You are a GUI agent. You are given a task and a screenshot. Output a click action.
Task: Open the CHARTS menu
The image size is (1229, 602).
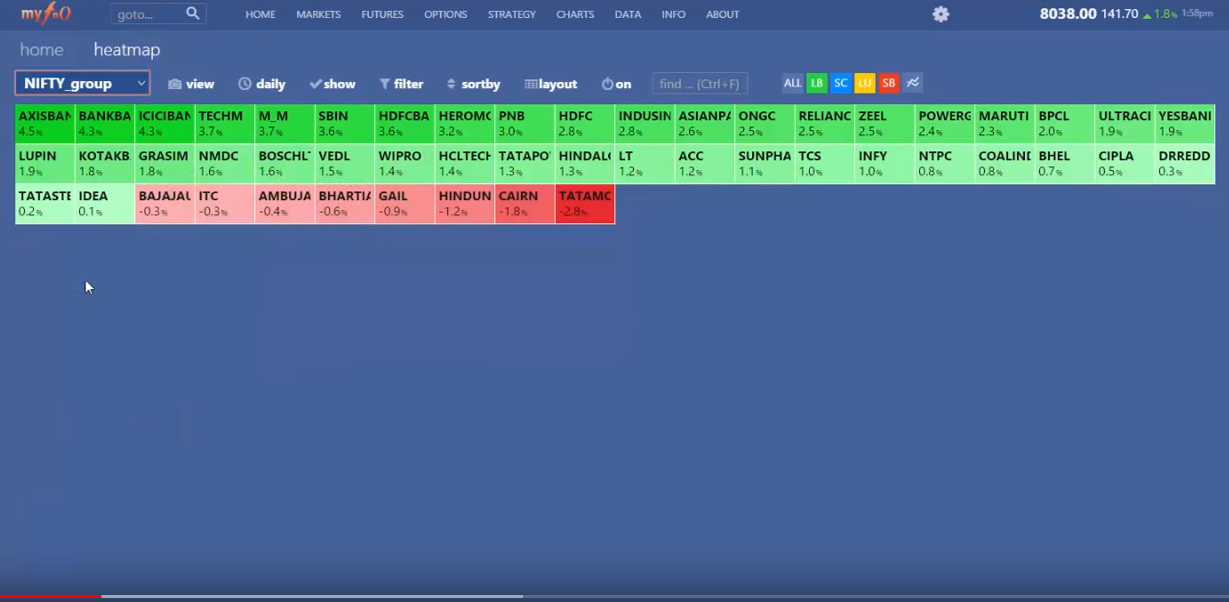[x=575, y=14]
